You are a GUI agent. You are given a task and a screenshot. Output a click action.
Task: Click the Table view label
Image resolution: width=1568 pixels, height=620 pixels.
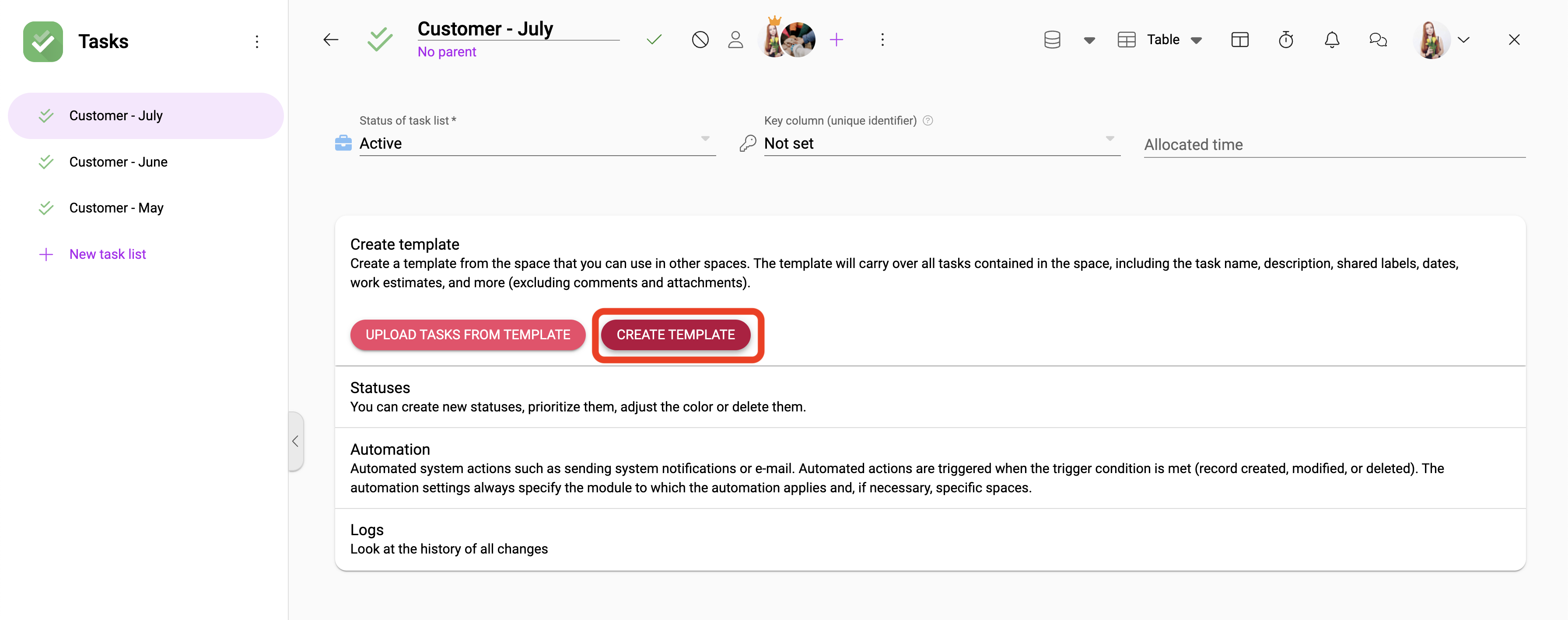pos(1162,40)
